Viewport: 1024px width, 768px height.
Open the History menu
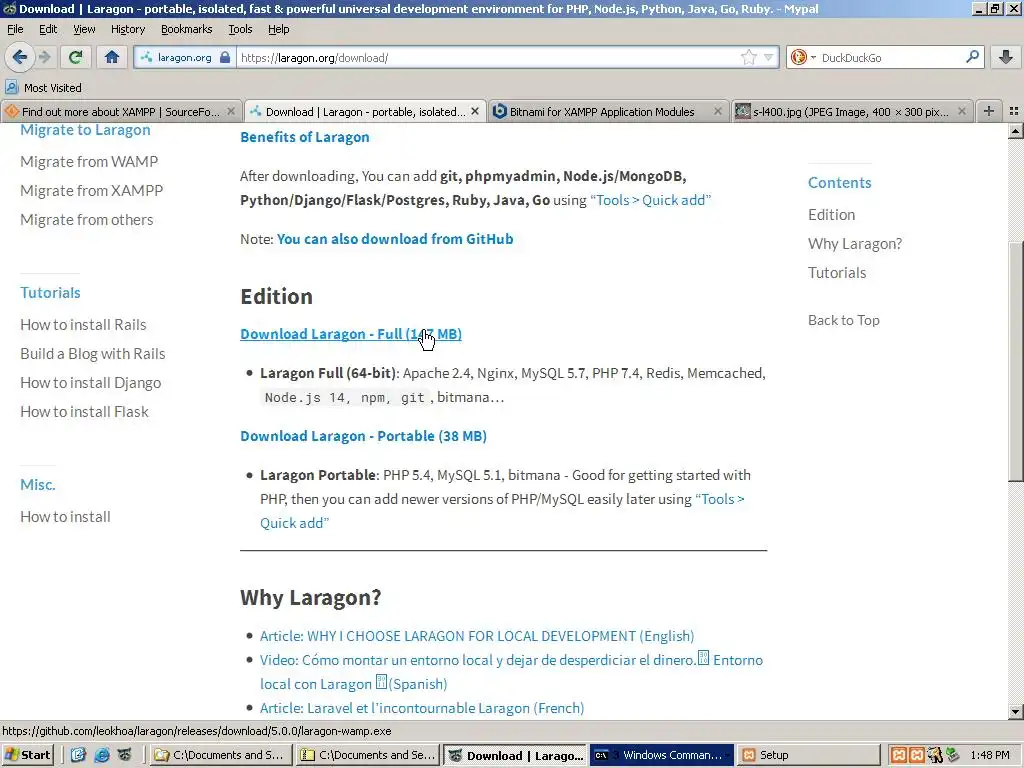pyautogui.click(x=127, y=29)
